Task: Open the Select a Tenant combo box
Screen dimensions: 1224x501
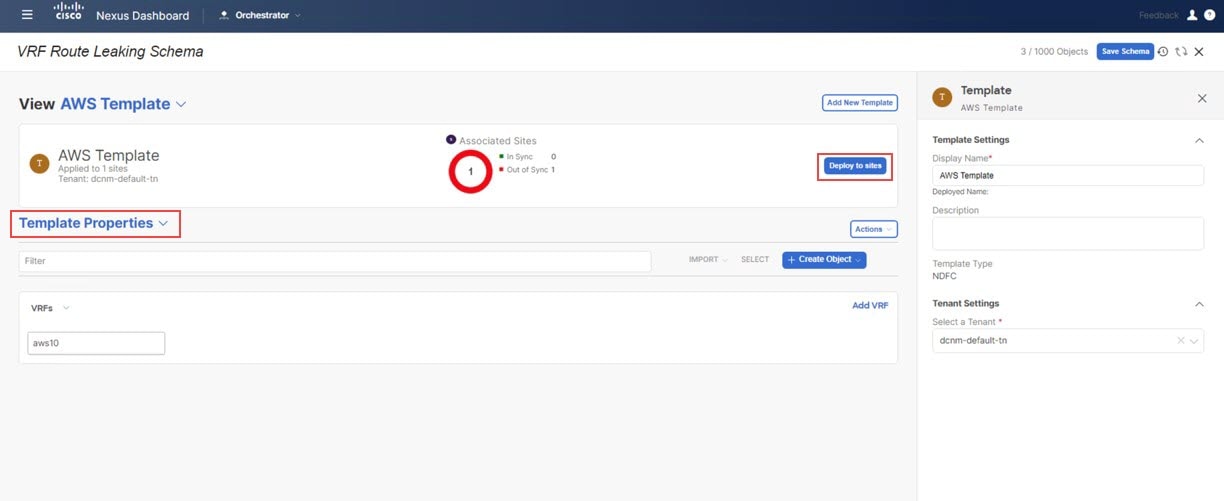Action: click(x=1067, y=341)
